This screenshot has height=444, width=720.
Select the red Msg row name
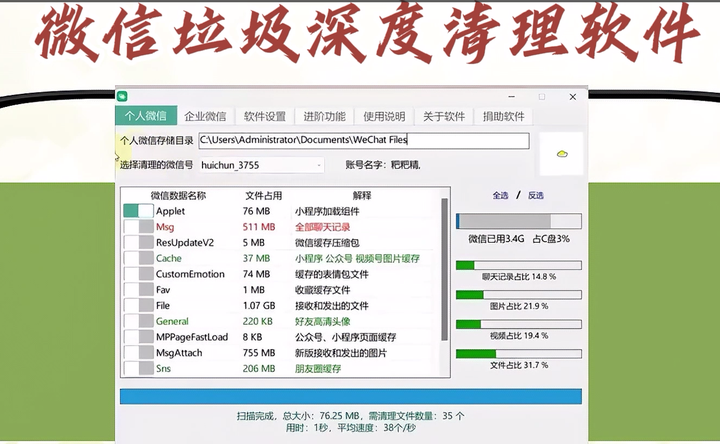[x=165, y=227]
